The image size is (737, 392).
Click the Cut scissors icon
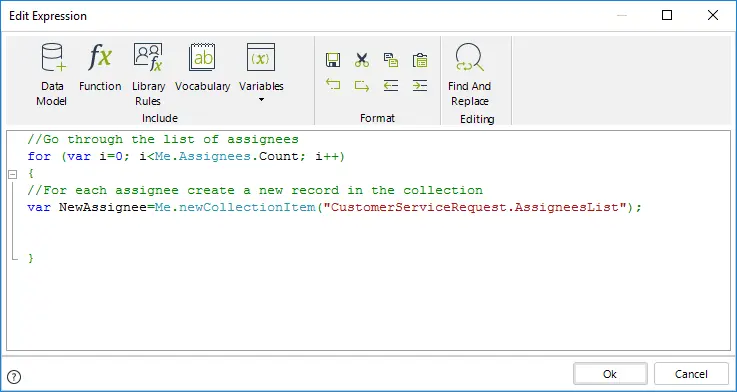362,60
